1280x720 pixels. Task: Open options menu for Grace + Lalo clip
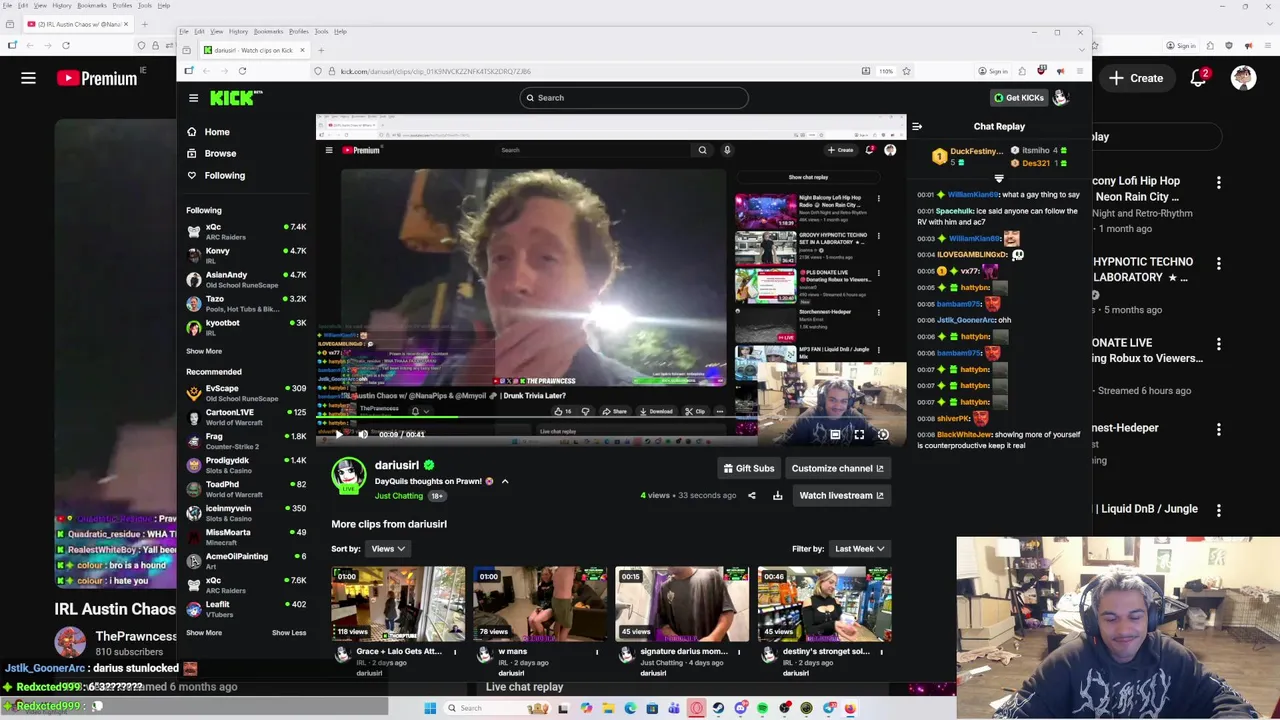point(455,652)
